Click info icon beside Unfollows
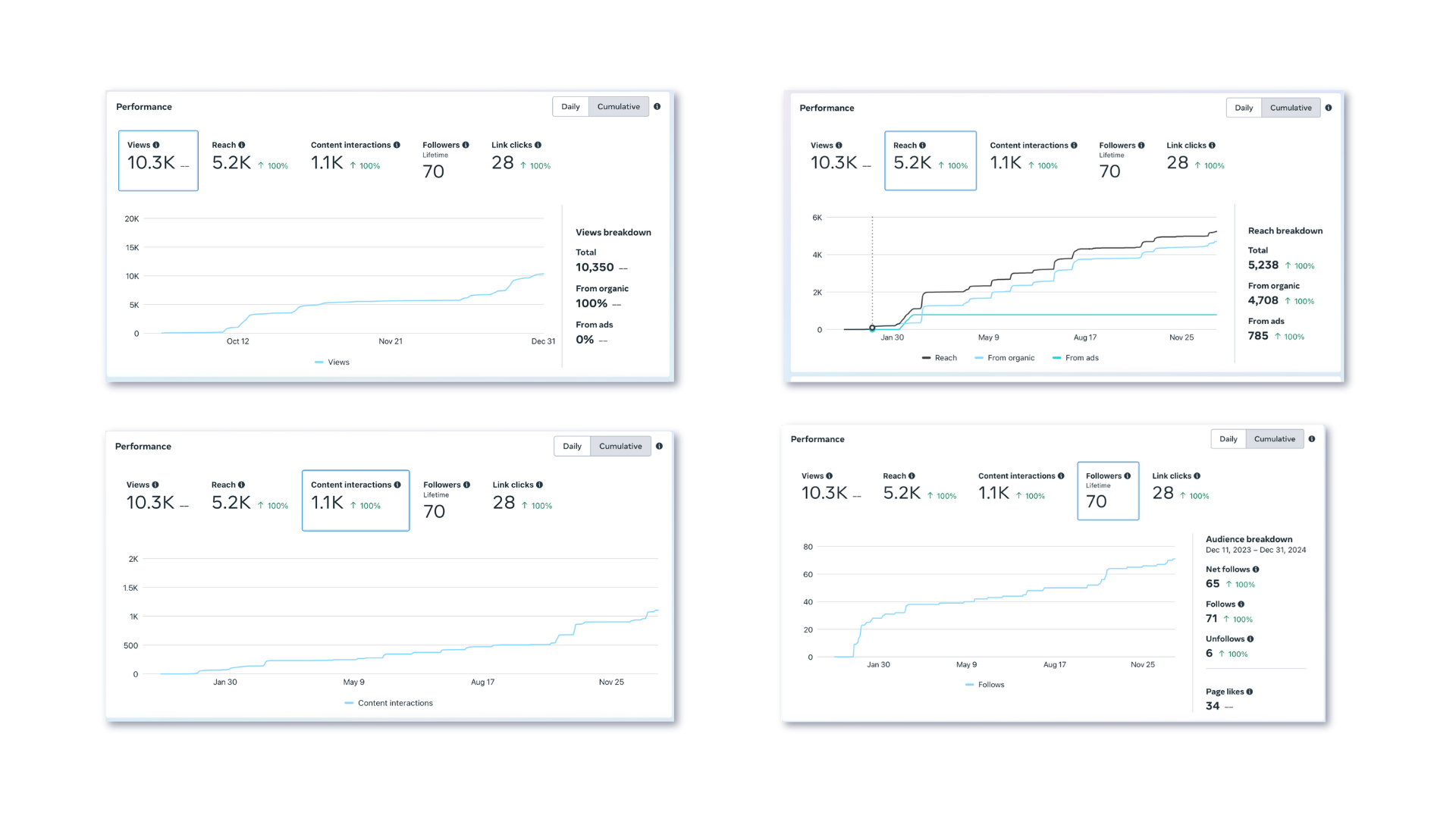Viewport: 1456px width, 819px height. 1250,639
